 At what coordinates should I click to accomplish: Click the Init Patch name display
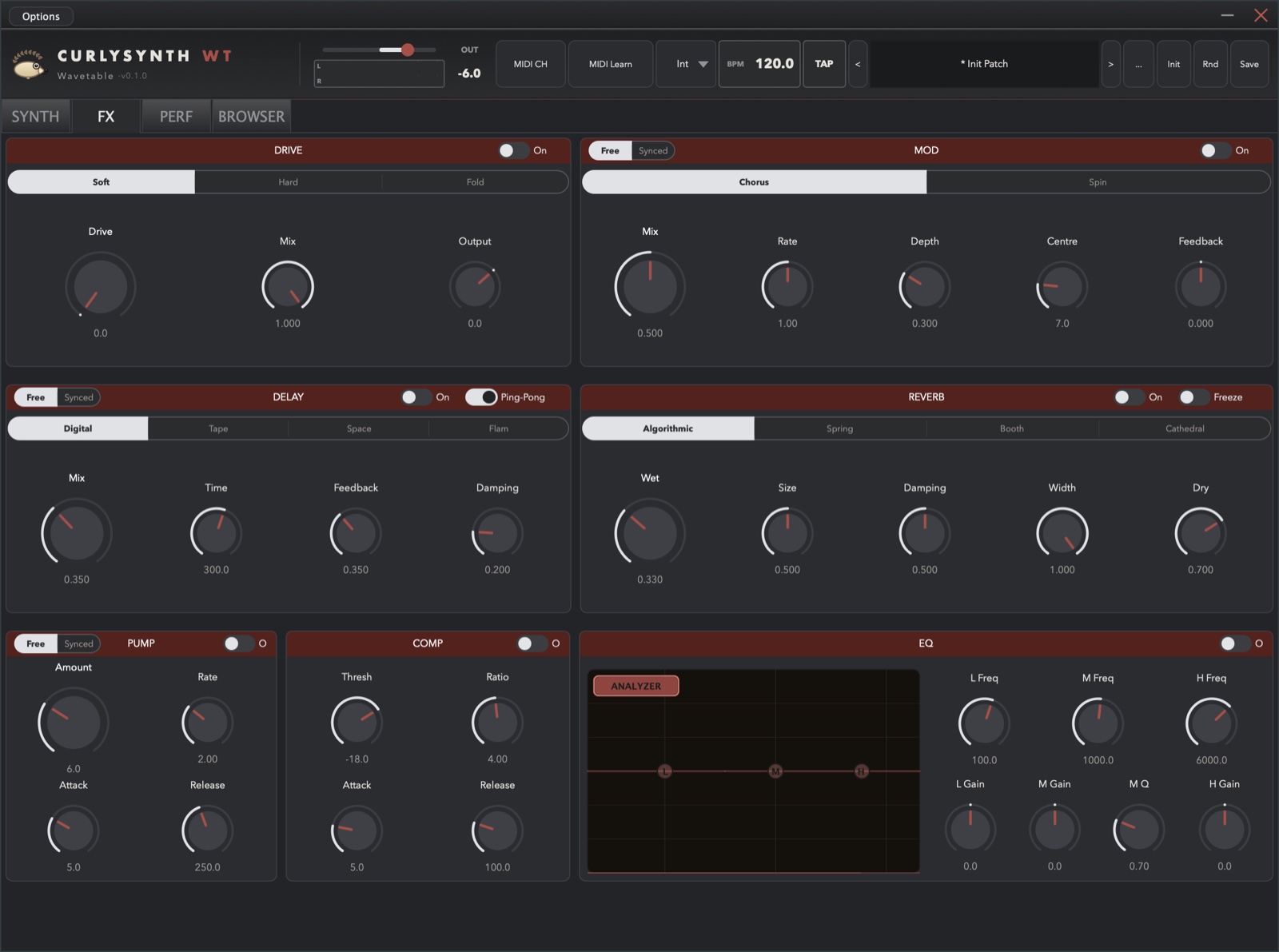point(984,64)
